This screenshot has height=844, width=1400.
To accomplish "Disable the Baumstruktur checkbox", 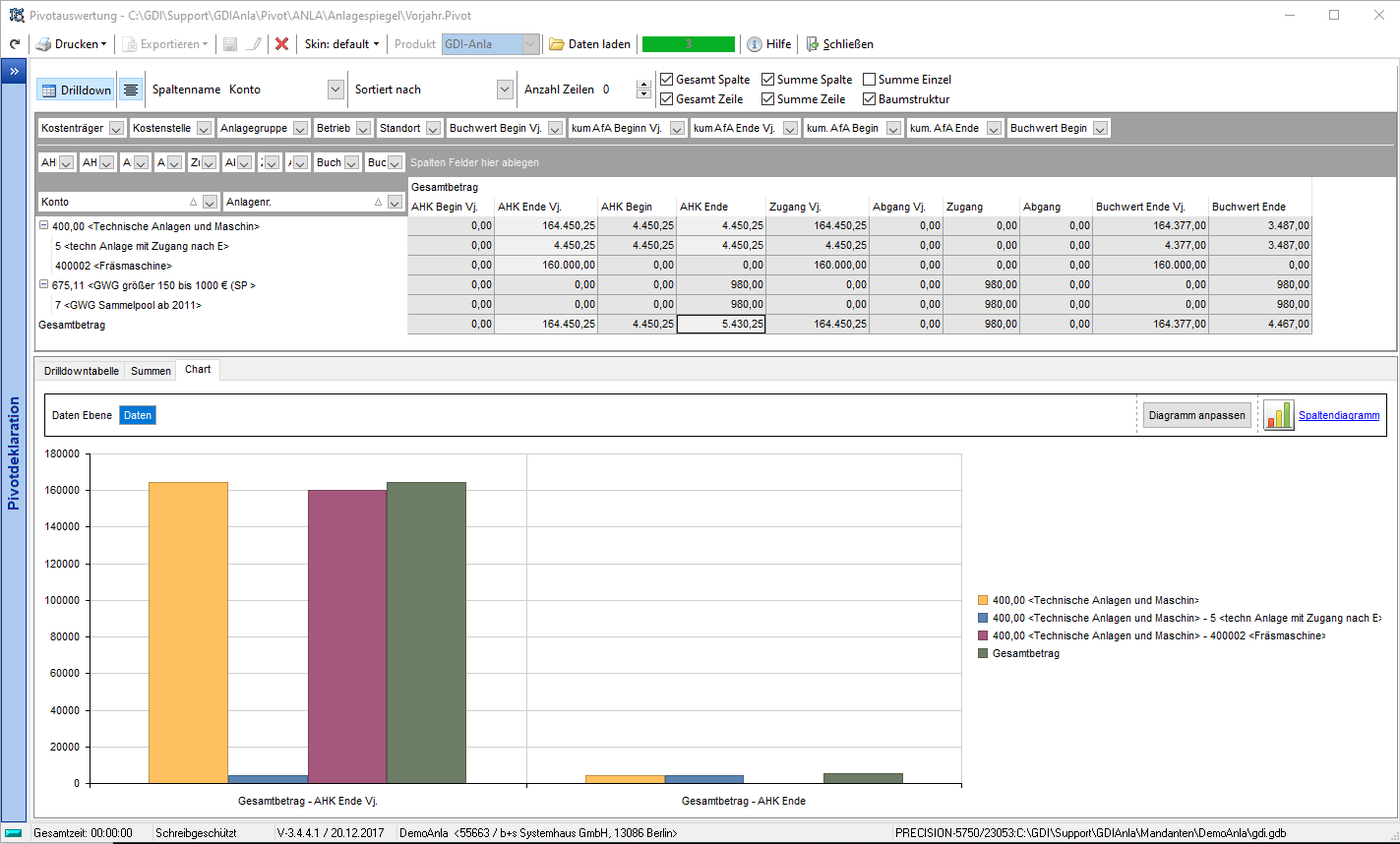I will pos(870,99).
